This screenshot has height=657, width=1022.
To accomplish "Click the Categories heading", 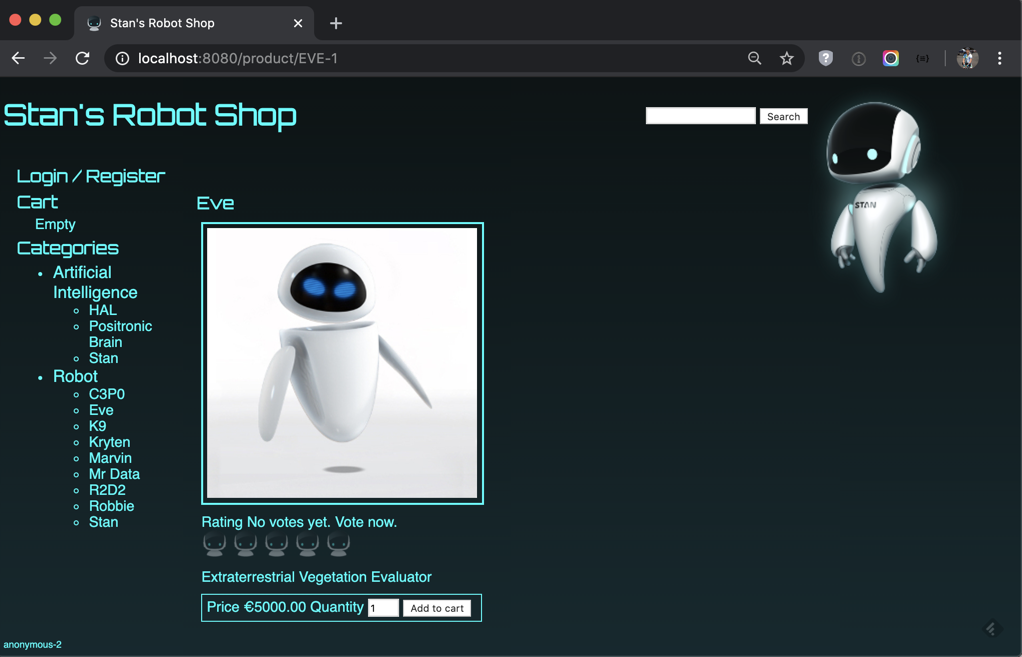I will (x=68, y=248).
